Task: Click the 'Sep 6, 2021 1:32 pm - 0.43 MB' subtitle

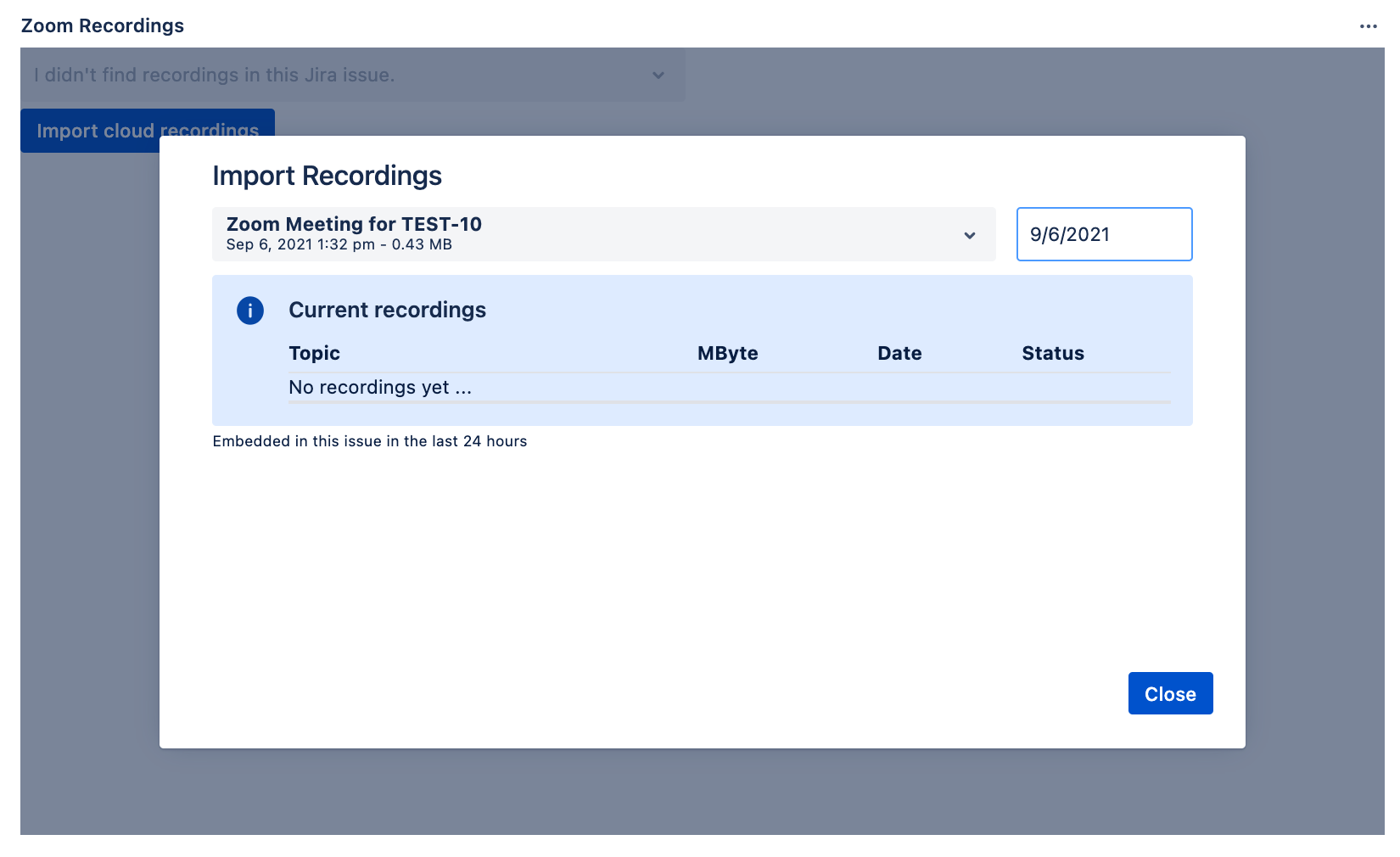Action: pos(339,244)
